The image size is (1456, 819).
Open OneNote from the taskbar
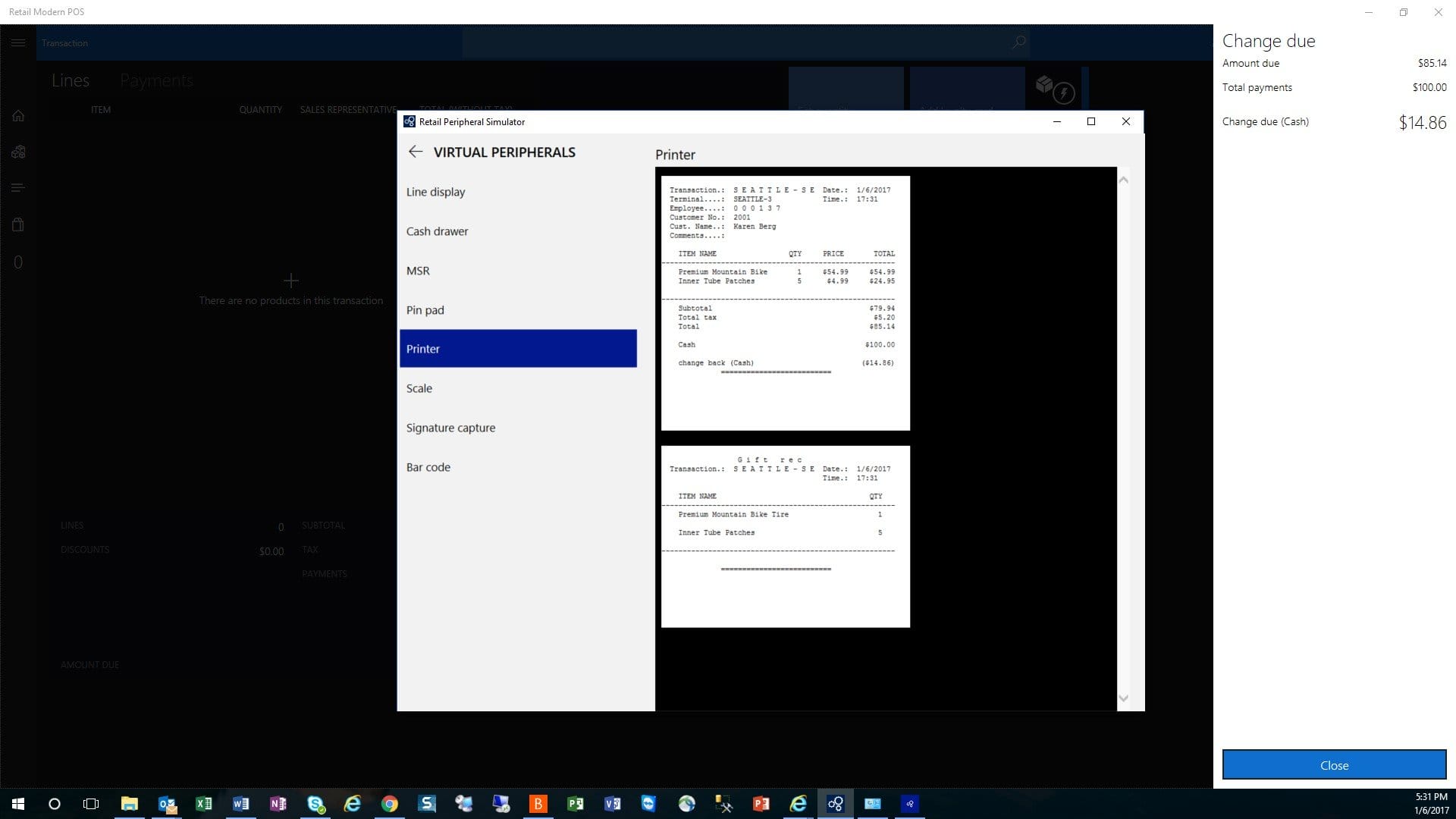(278, 804)
